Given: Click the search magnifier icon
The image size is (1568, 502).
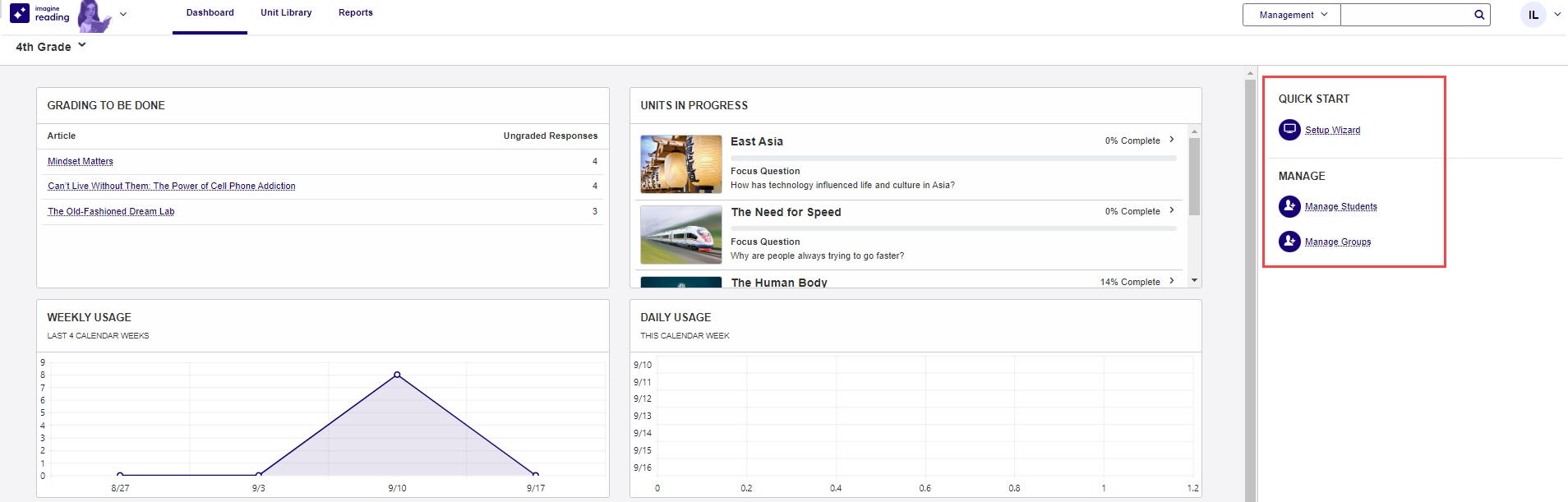Looking at the screenshot, I should pos(1479,15).
